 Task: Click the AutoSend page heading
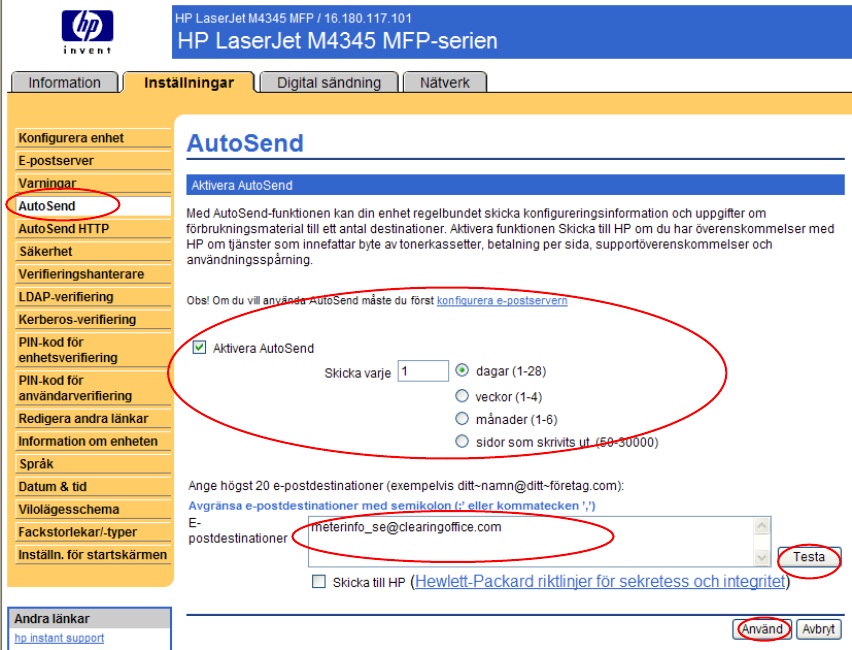pyautogui.click(x=245, y=143)
